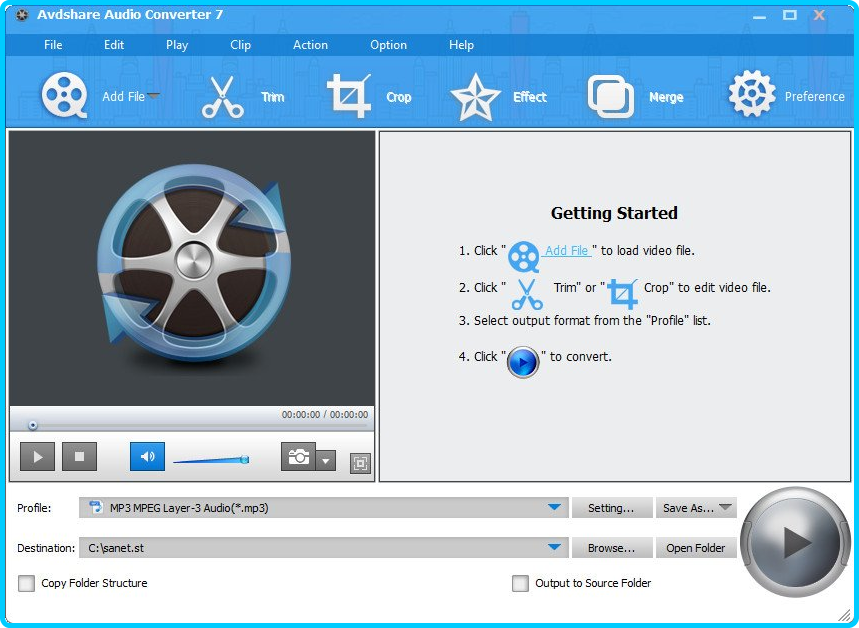
Task: Close the Avdshare Audio Converter window
Action: click(819, 15)
